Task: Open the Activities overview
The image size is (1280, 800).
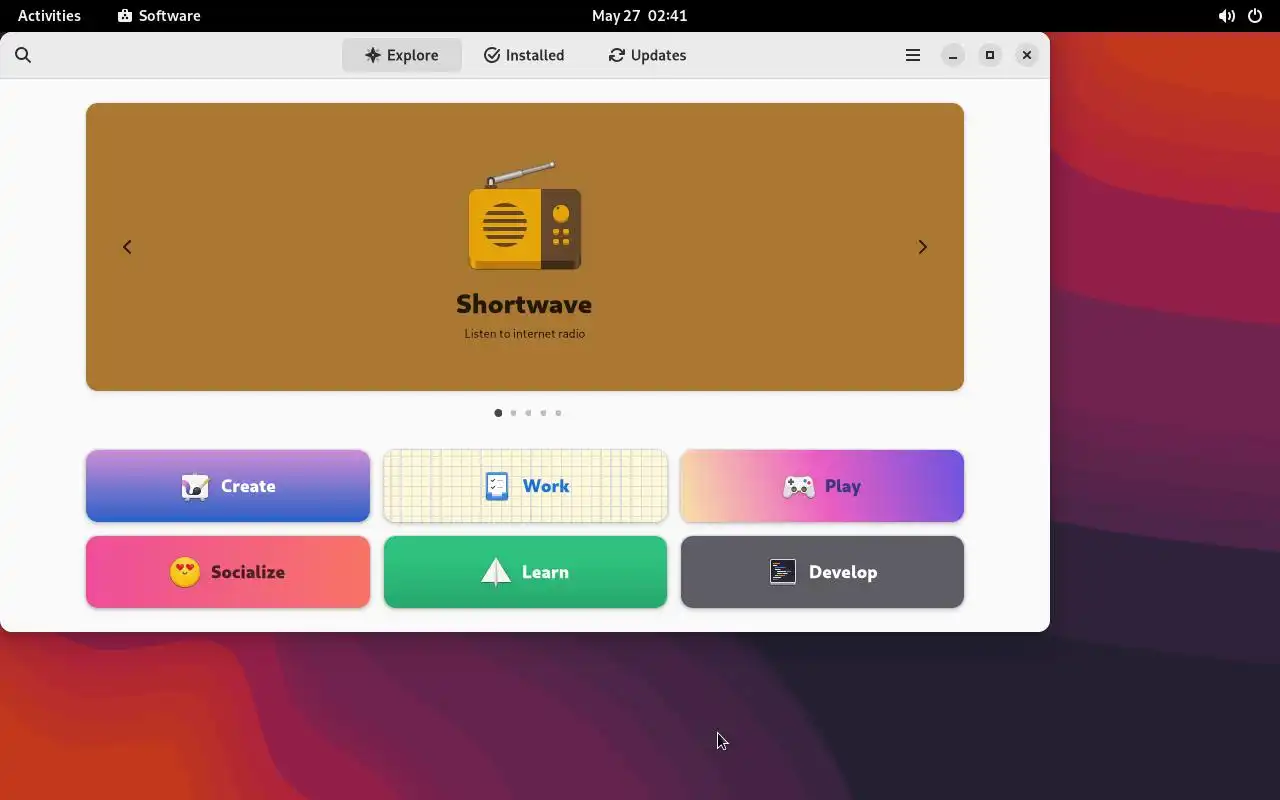Action: [x=49, y=15]
